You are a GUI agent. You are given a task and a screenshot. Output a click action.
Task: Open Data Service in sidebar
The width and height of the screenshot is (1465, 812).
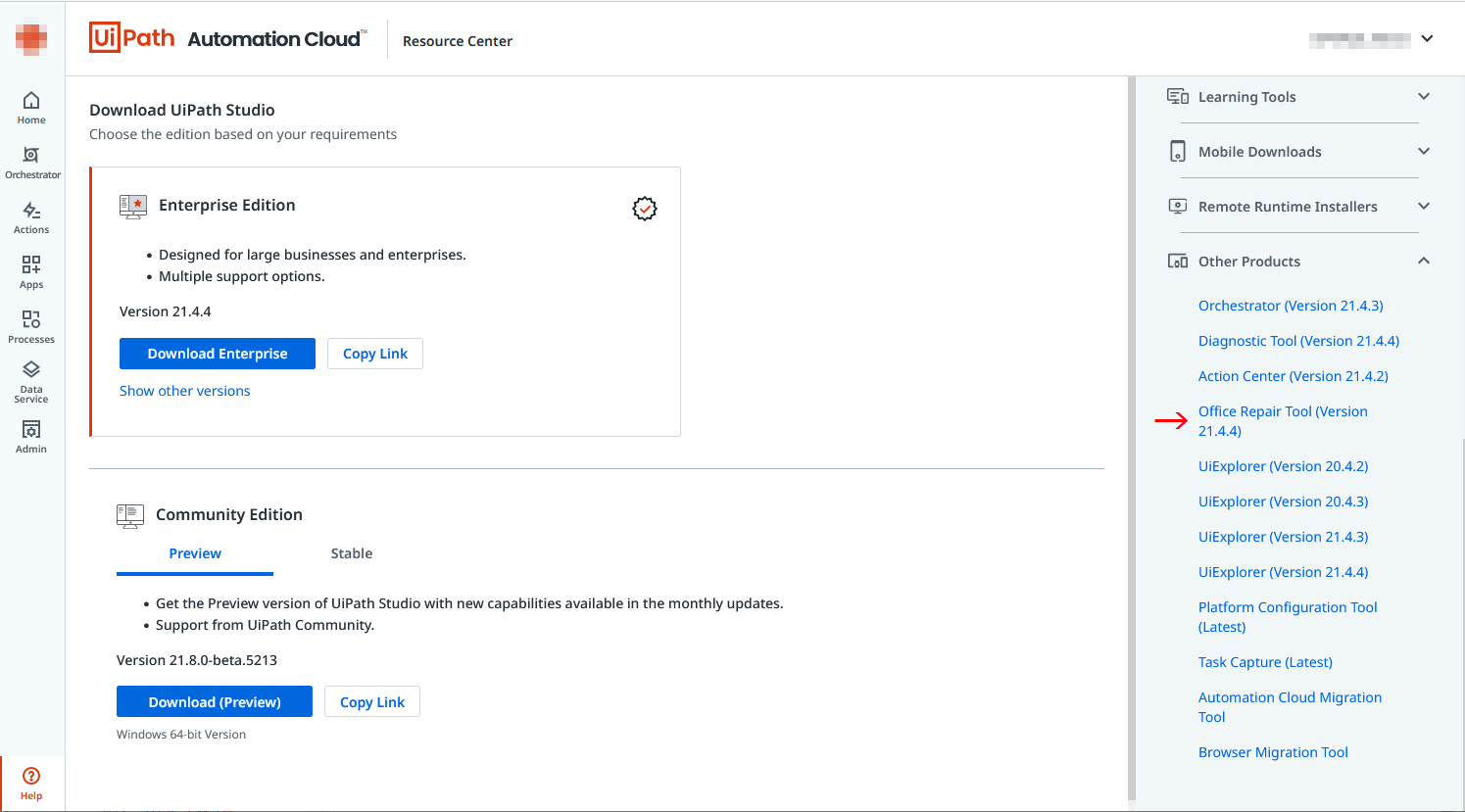pos(31,381)
